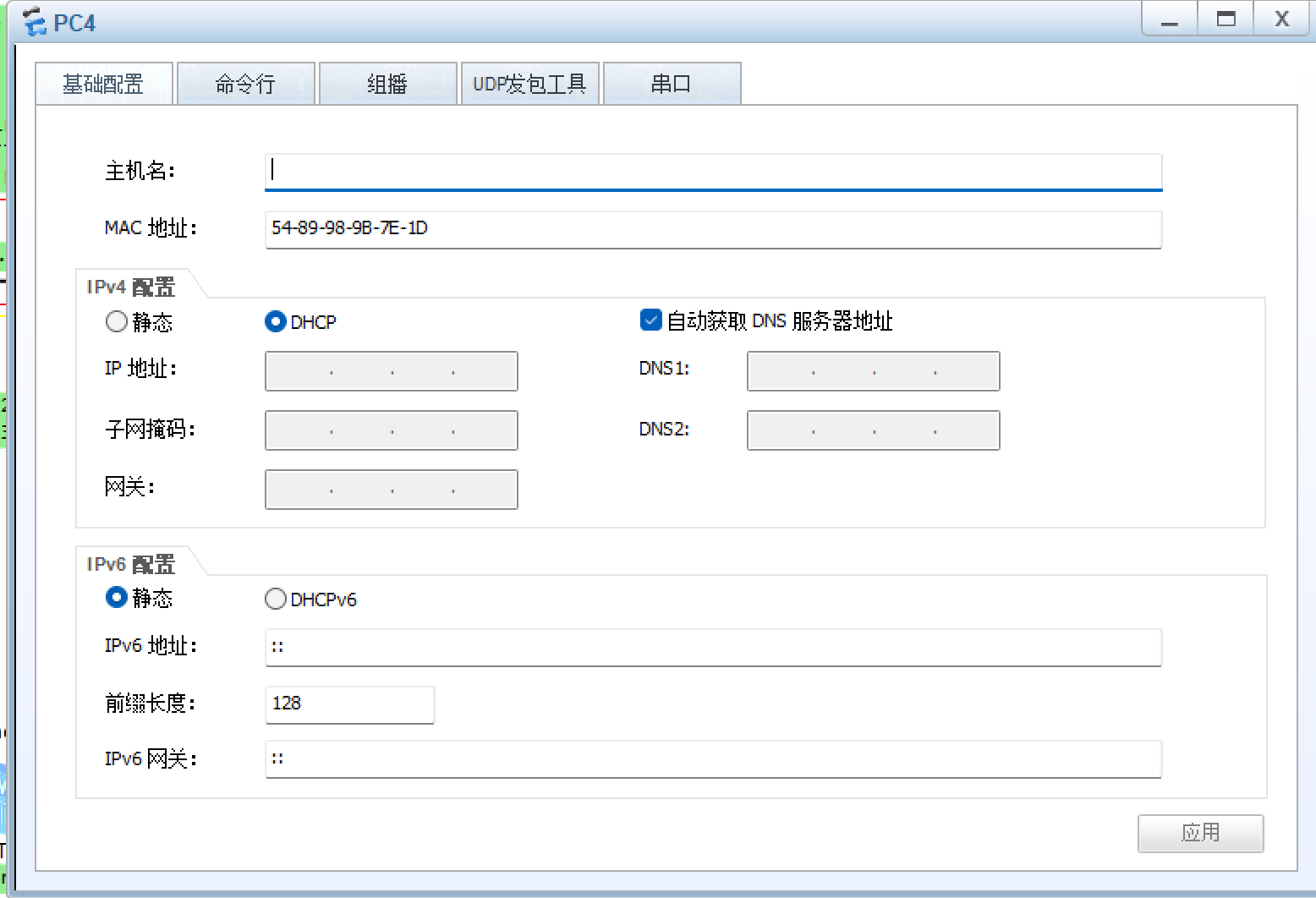The width and height of the screenshot is (1316, 898).
Task: Open the 组播 tab
Action: coord(388,84)
